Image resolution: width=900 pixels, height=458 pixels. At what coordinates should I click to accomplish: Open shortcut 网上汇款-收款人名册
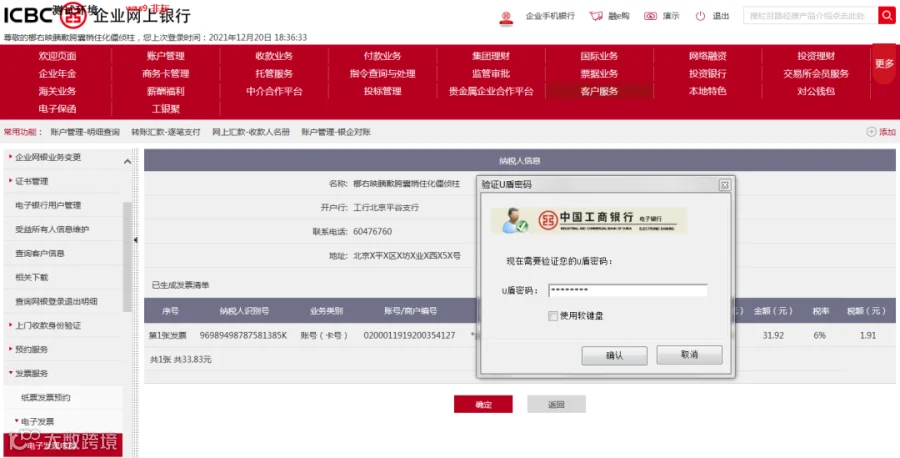[x=251, y=132]
